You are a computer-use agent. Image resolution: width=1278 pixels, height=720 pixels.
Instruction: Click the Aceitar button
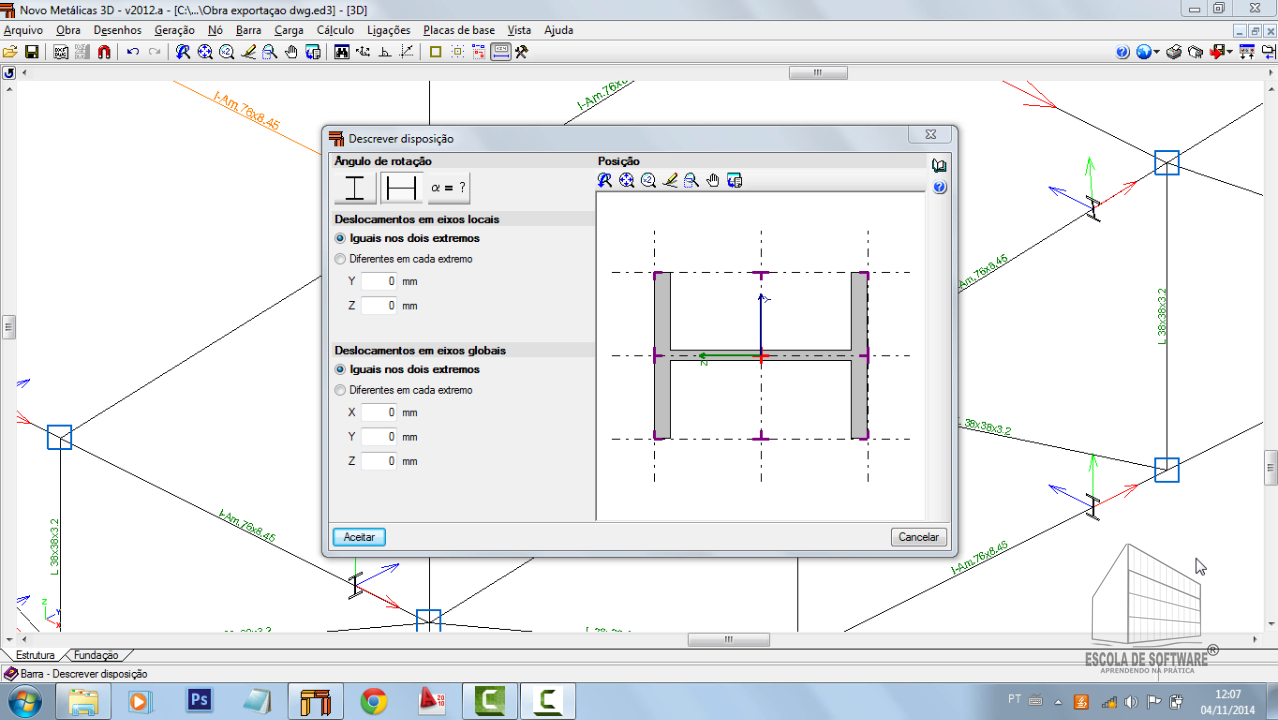(359, 537)
